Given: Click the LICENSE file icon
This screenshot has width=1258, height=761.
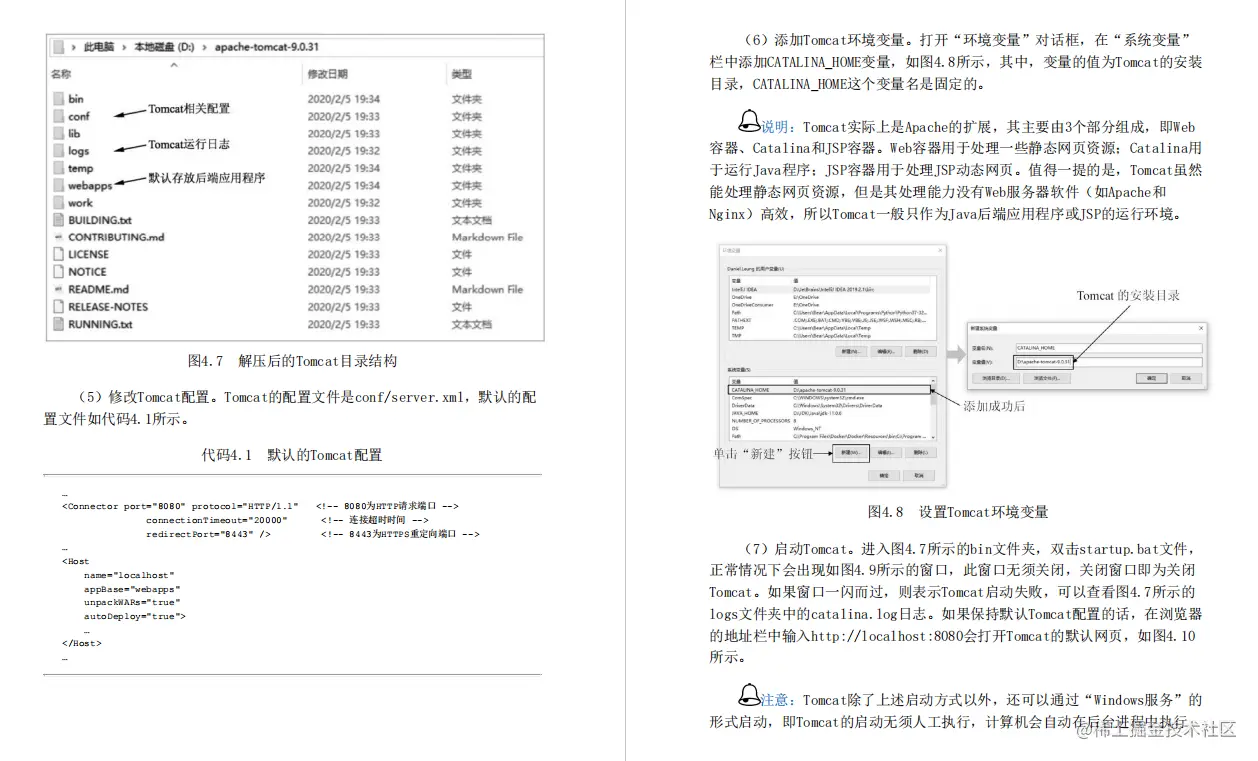Looking at the screenshot, I should coord(59,254).
